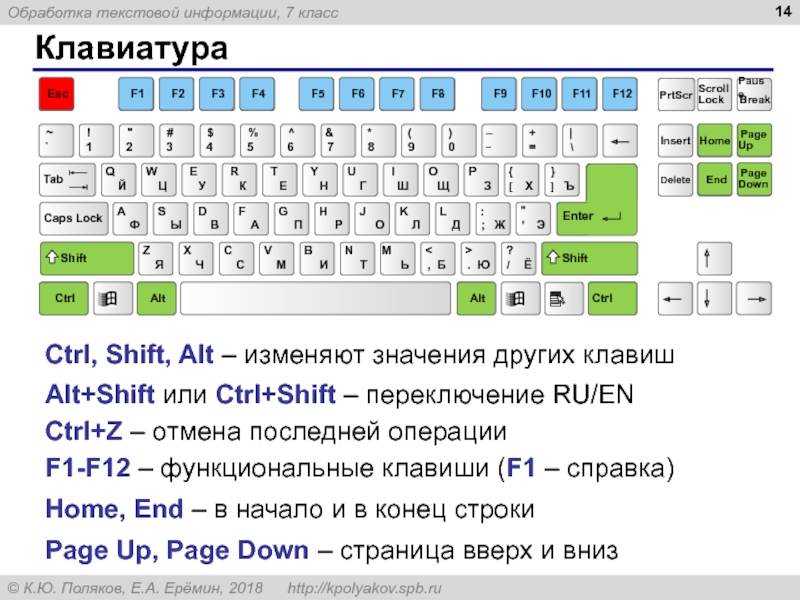
Task: Click the green End key
Action: pyautogui.click(x=715, y=180)
